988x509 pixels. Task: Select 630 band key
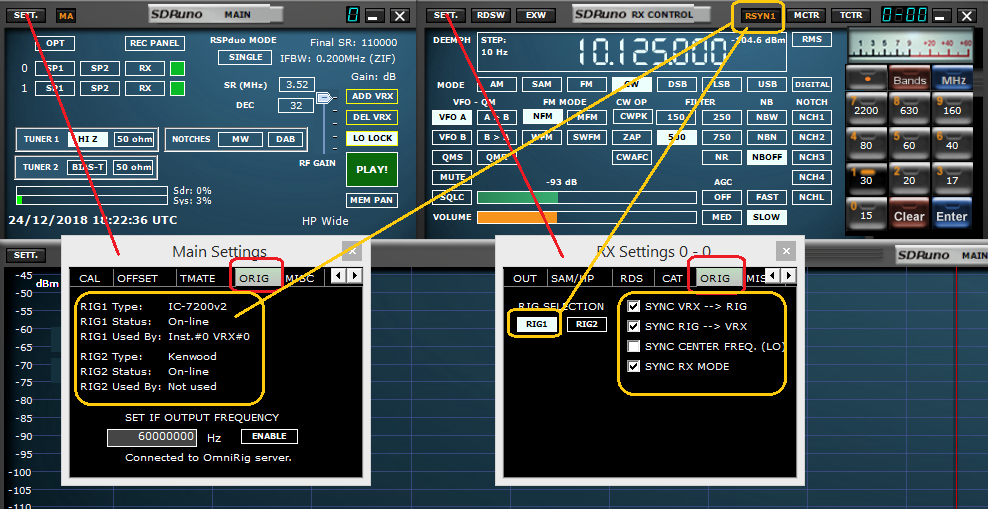[x=909, y=106]
